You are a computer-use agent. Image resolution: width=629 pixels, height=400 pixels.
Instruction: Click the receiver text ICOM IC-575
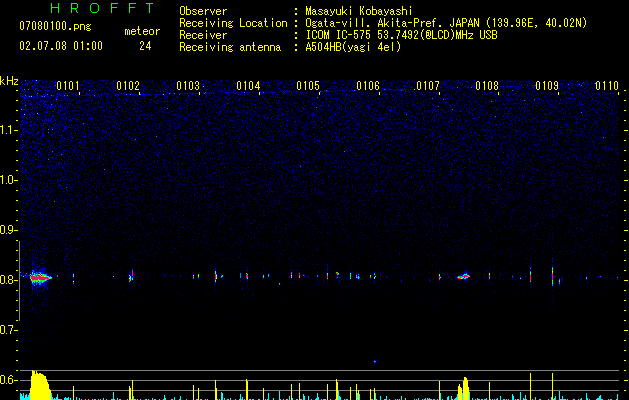[x=339, y=35]
